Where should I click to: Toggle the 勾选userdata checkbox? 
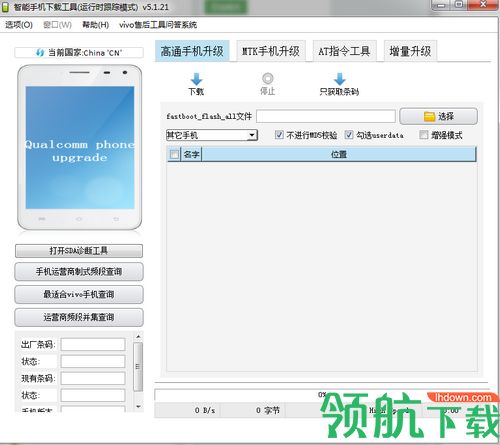click(x=349, y=135)
